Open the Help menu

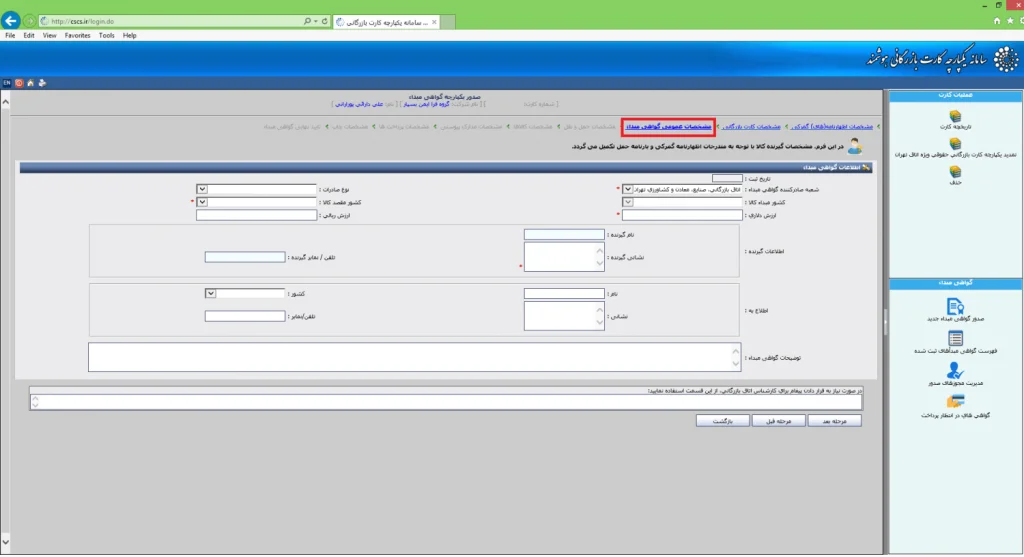(x=129, y=35)
